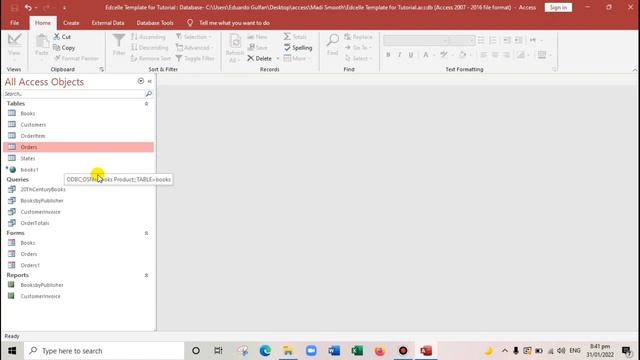Open Word from the taskbar
The height and width of the screenshot is (360, 640).
click(x=334, y=351)
